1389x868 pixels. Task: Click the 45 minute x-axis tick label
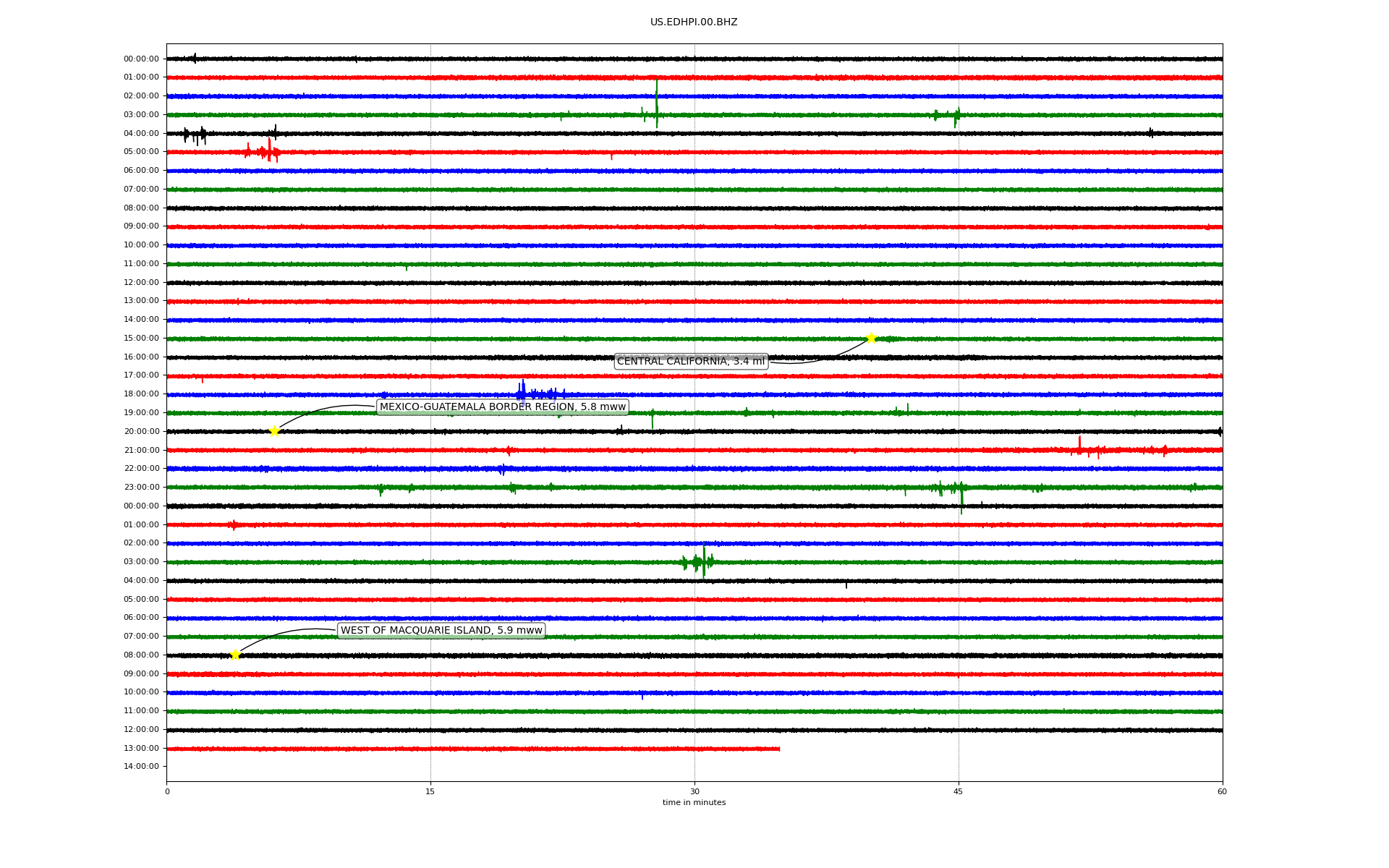(x=958, y=791)
